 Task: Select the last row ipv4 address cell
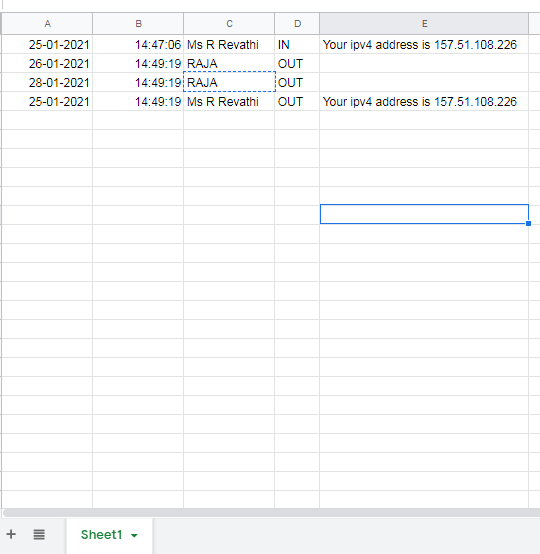coord(424,102)
